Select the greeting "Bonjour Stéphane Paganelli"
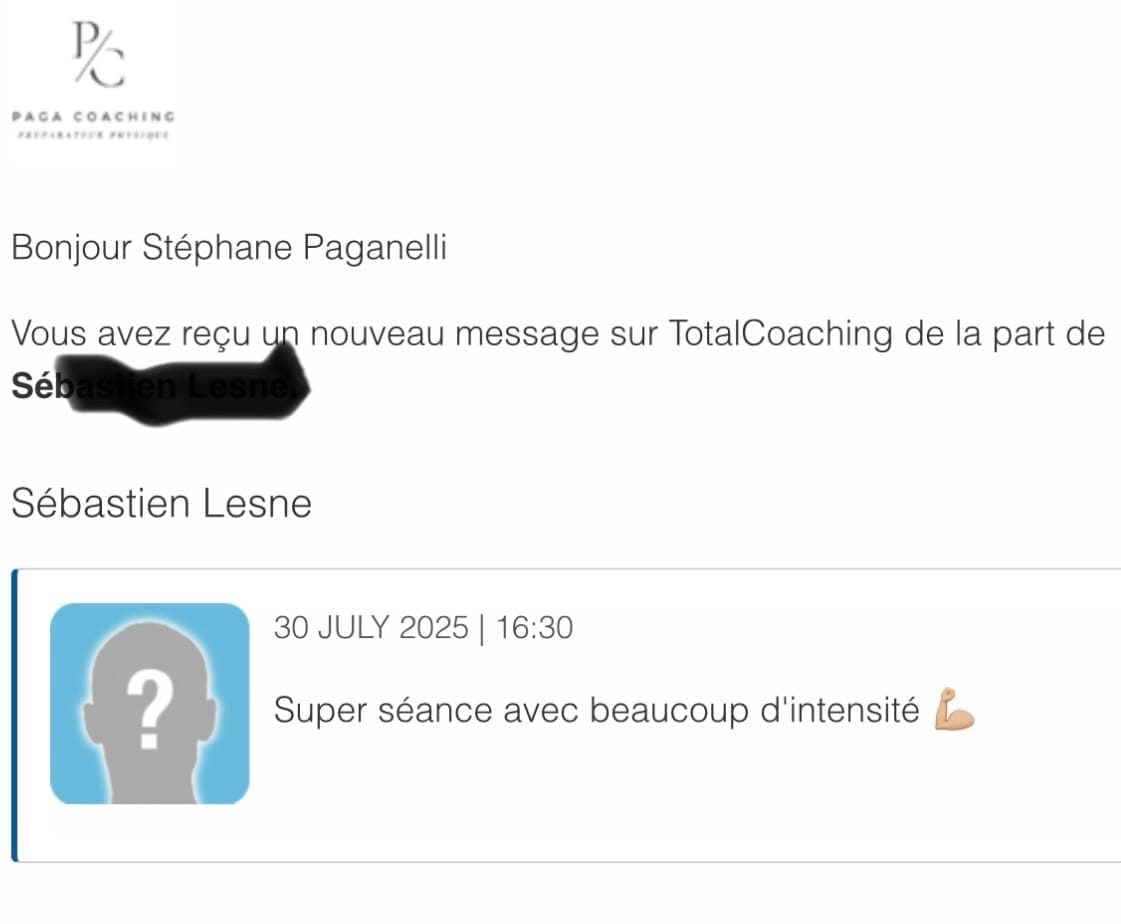Viewport: 1121px width, 924px height. coord(228,248)
